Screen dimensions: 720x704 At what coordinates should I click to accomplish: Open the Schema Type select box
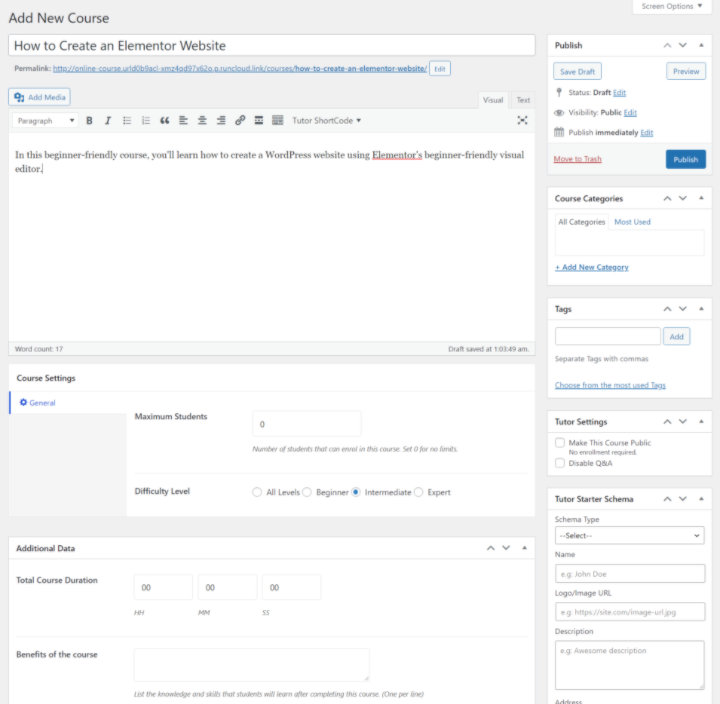point(630,535)
